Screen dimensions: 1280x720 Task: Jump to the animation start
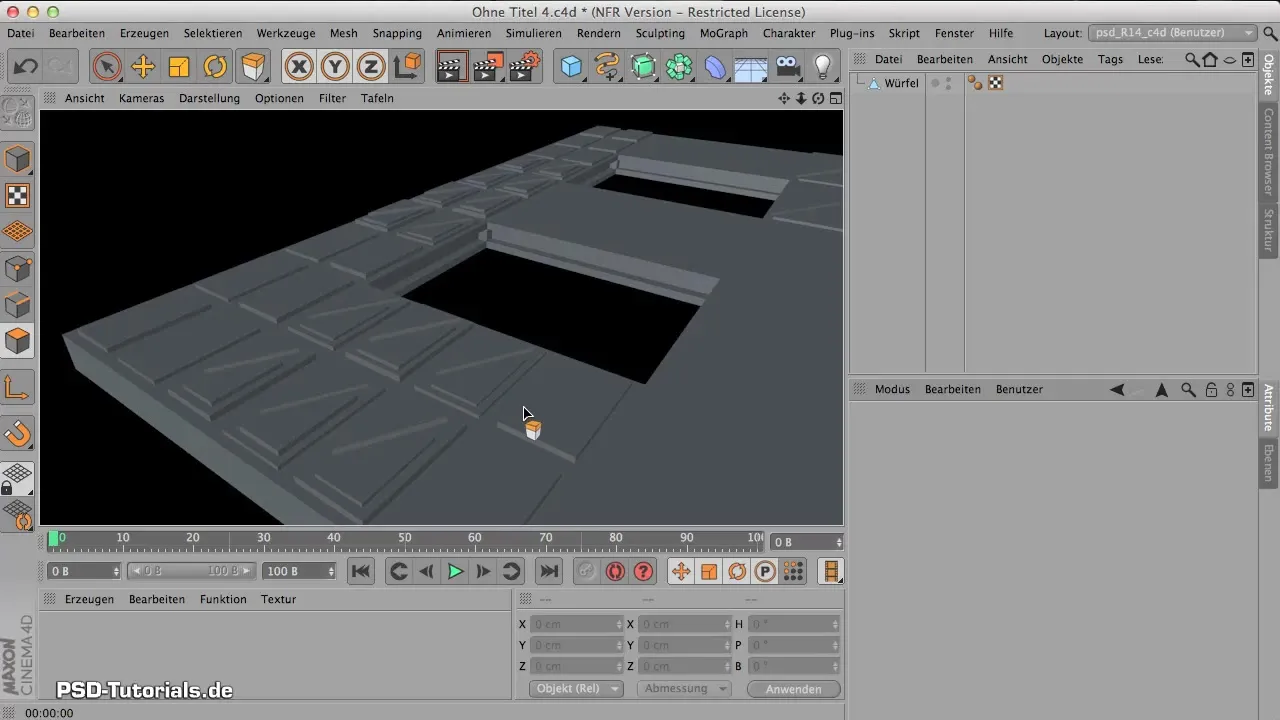361,571
